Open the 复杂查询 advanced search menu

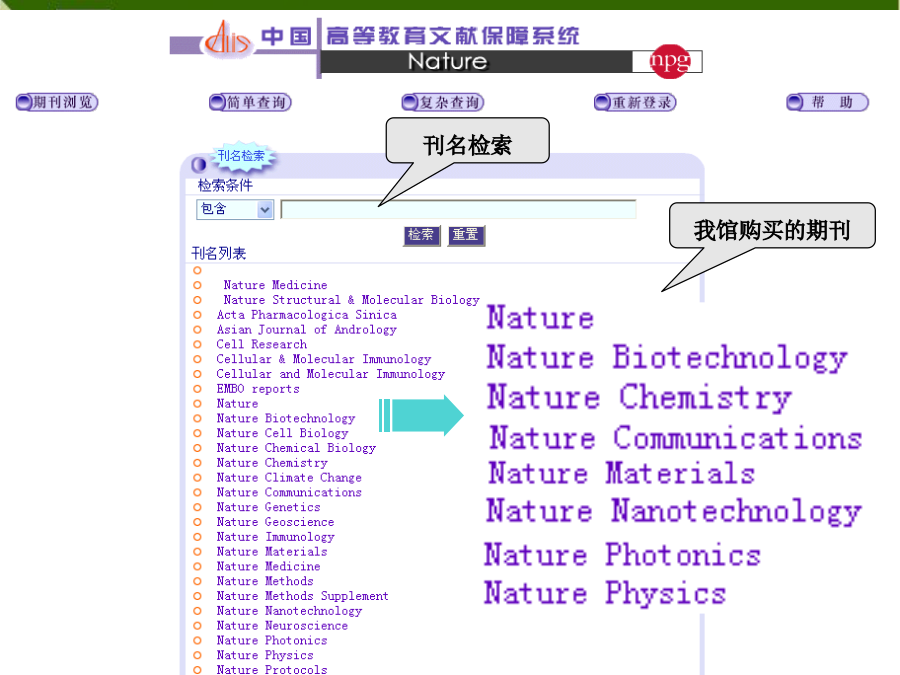(443, 103)
